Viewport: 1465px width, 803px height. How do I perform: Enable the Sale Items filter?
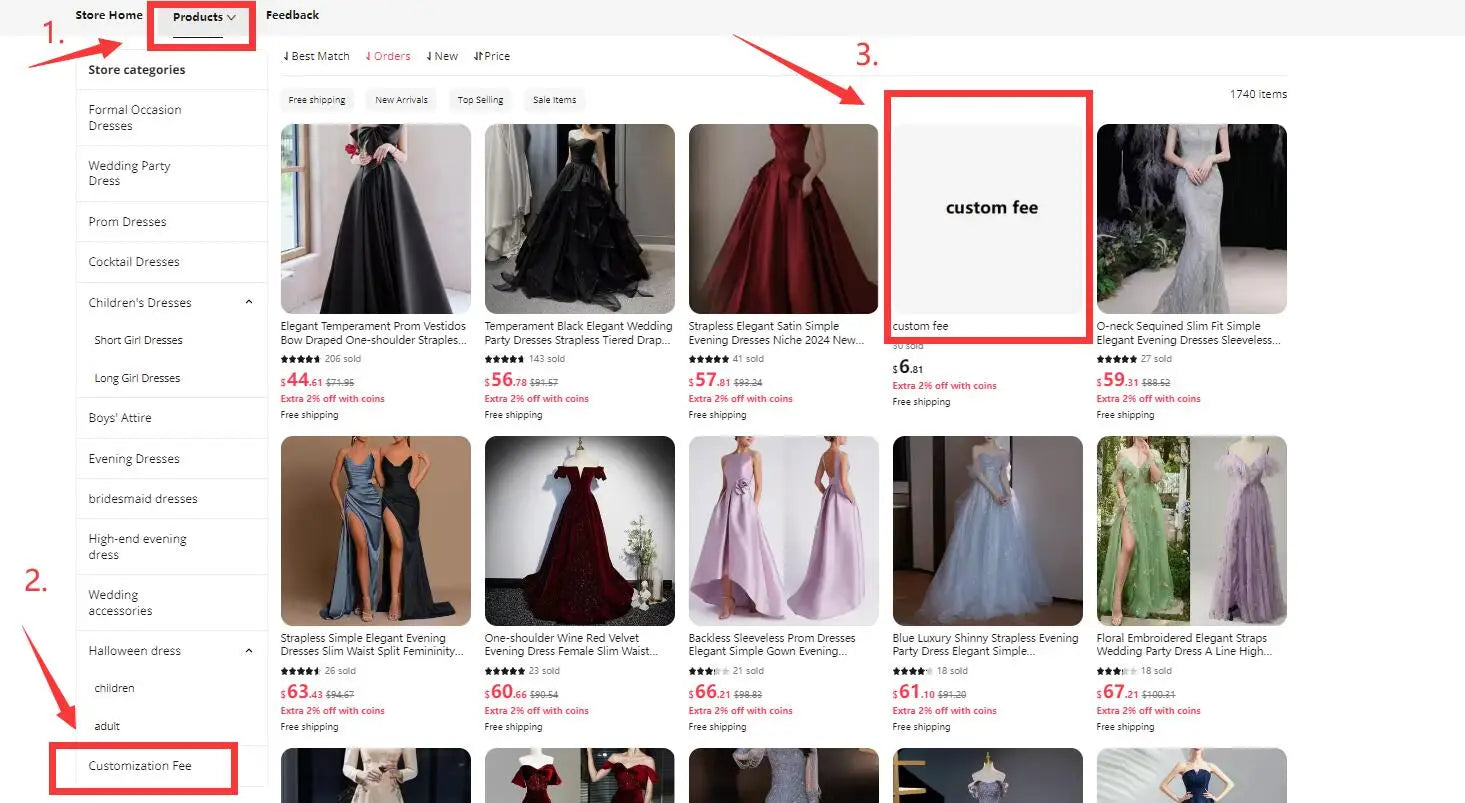click(x=554, y=99)
